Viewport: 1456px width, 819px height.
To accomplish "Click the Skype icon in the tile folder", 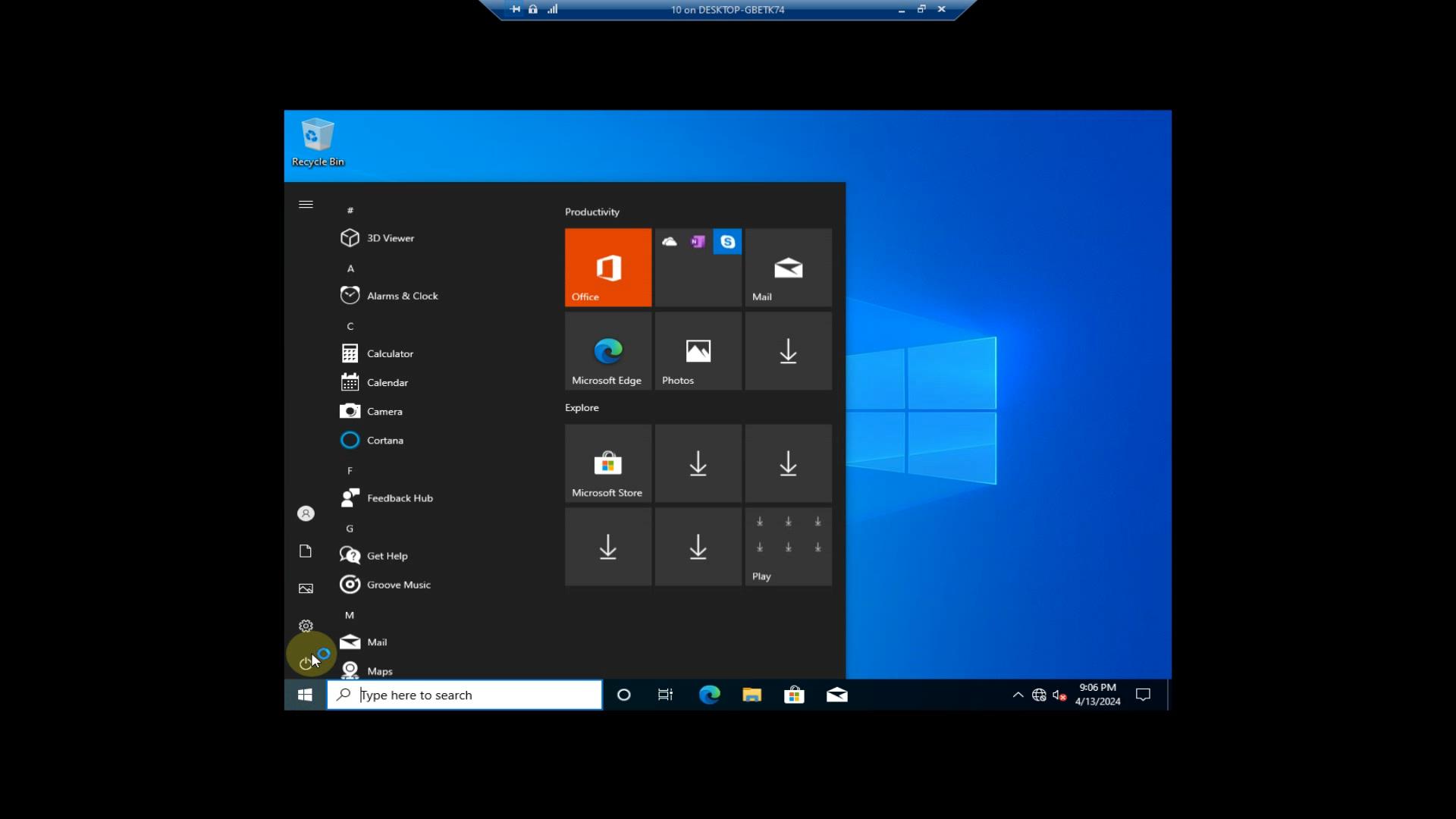I will [x=727, y=242].
